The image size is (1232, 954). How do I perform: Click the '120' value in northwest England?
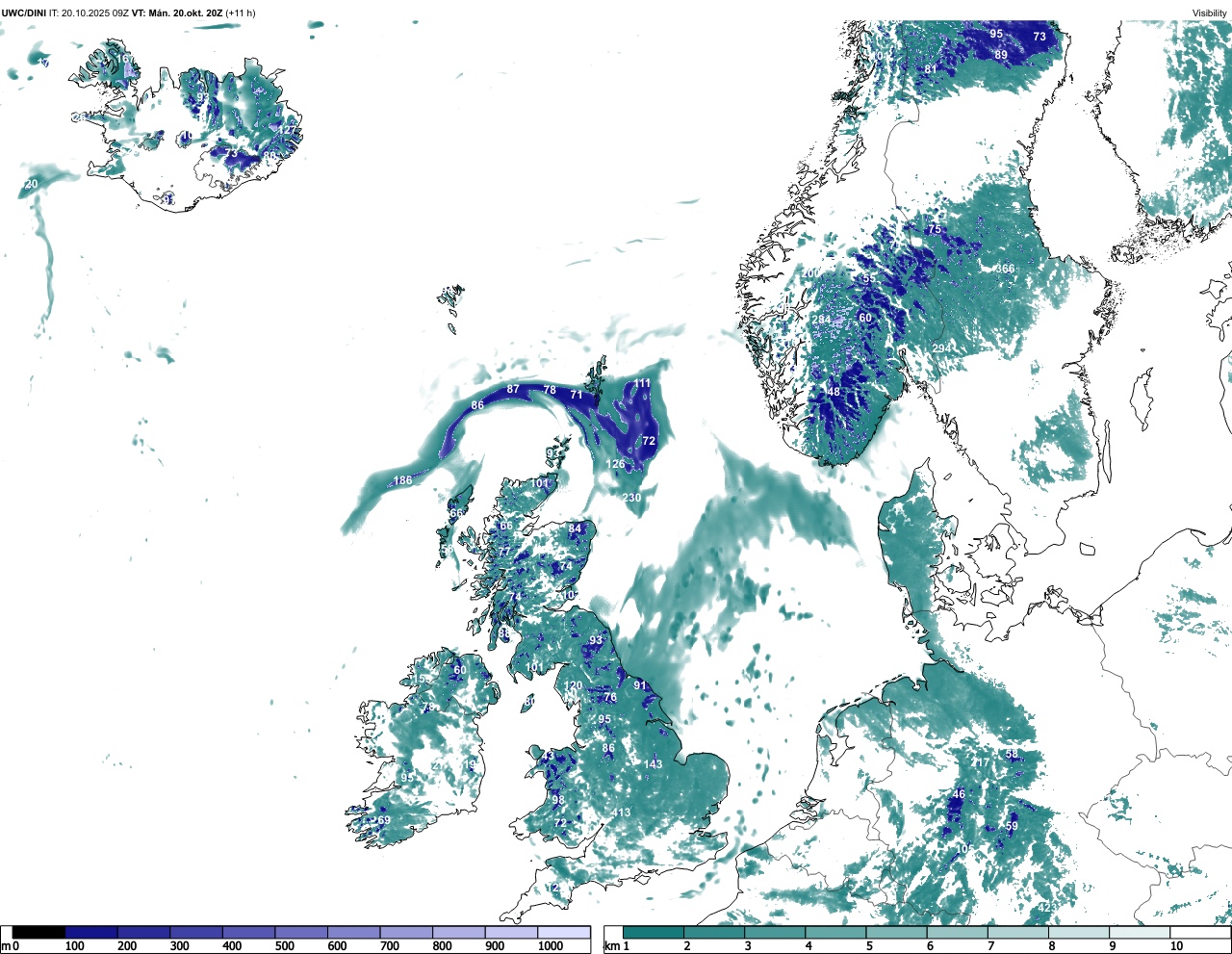click(x=573, y=686)
